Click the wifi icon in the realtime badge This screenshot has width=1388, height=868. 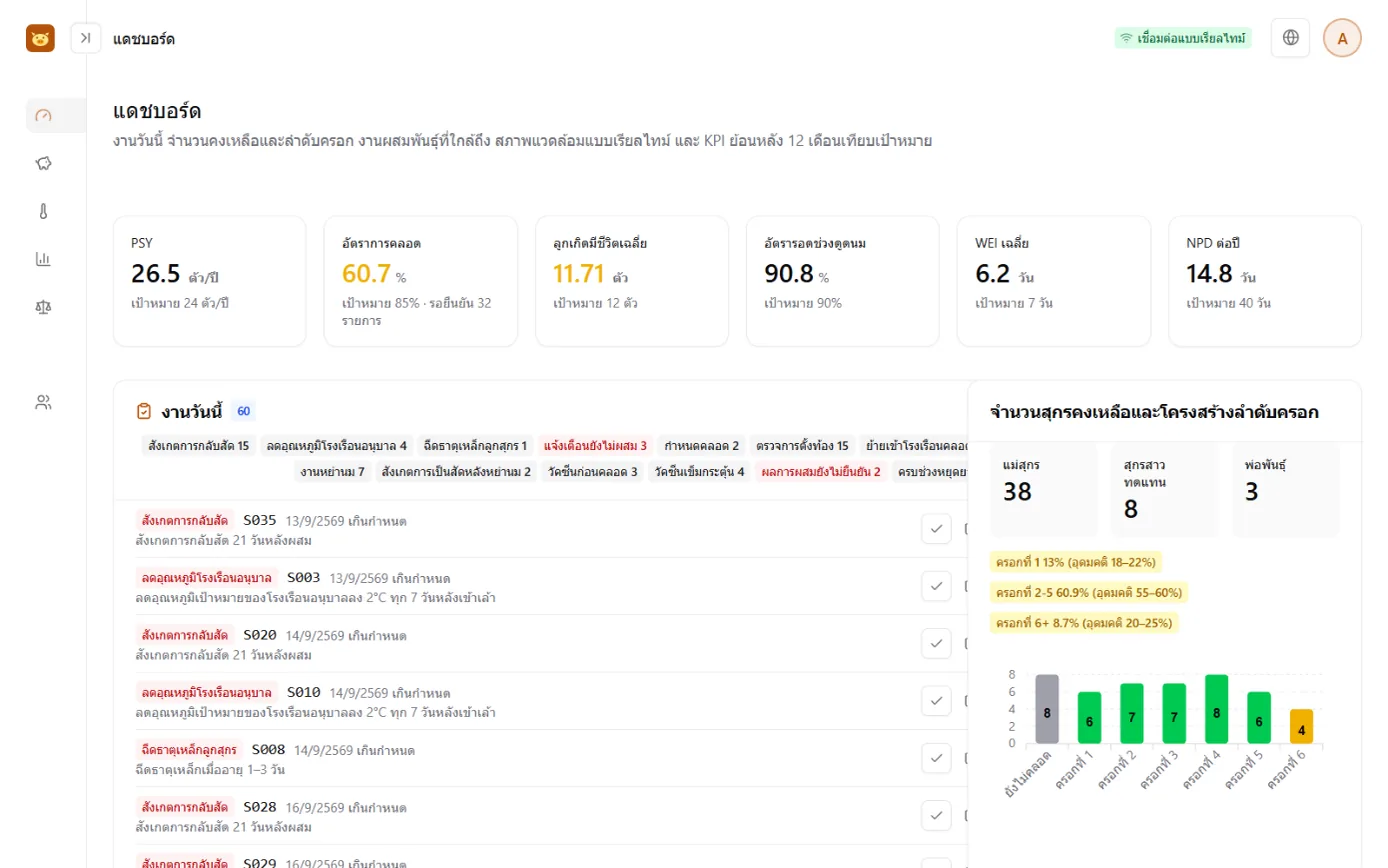coord(1127,38)
